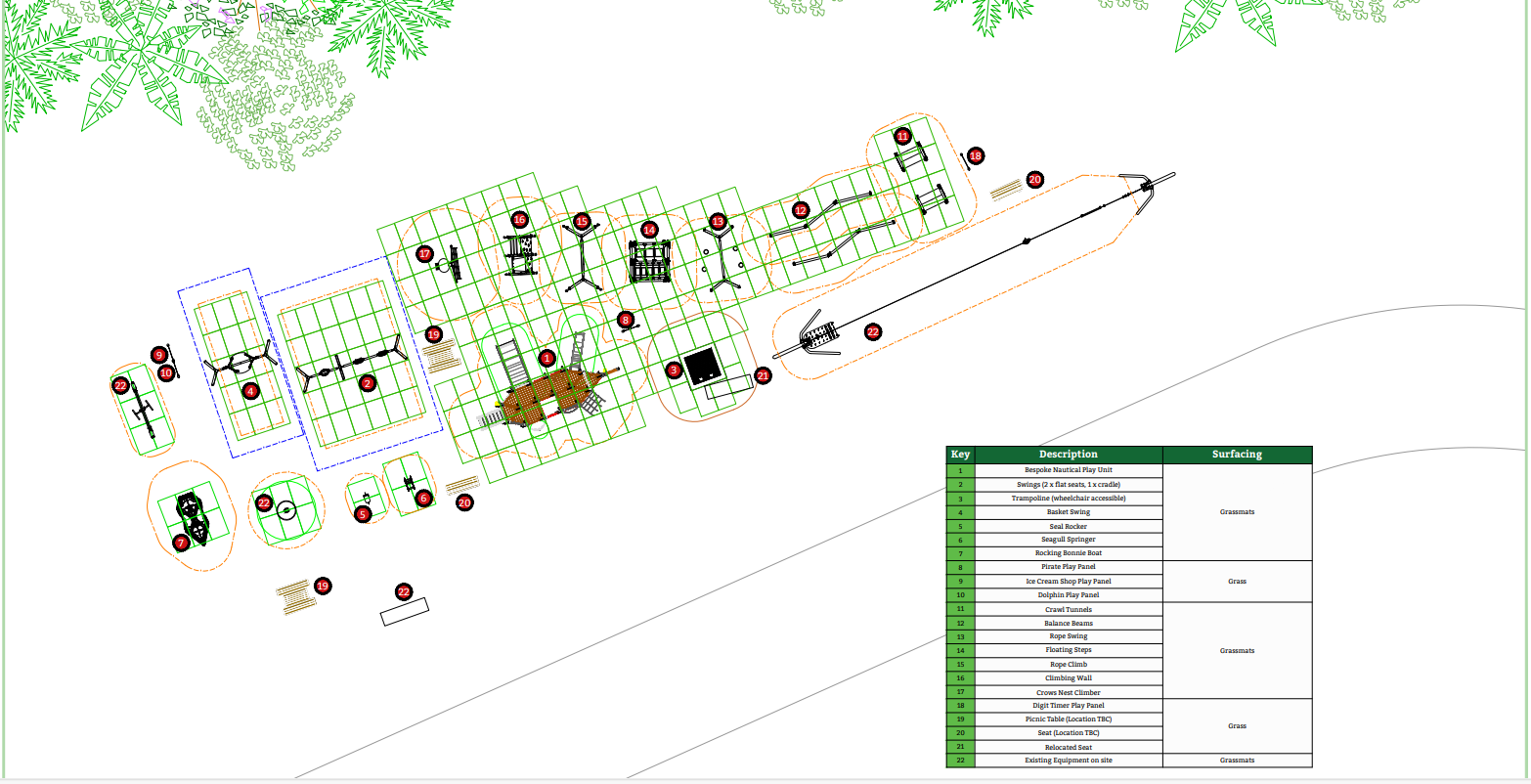Screen dimensions: 1531x784
Task: Click the Surfacing column header
Action: tap(1237, 454)
